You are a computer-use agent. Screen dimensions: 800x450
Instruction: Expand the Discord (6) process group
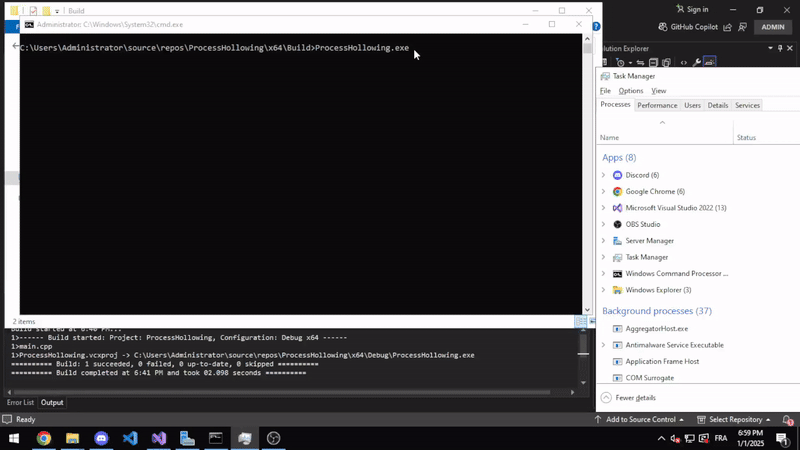[604, 175]
